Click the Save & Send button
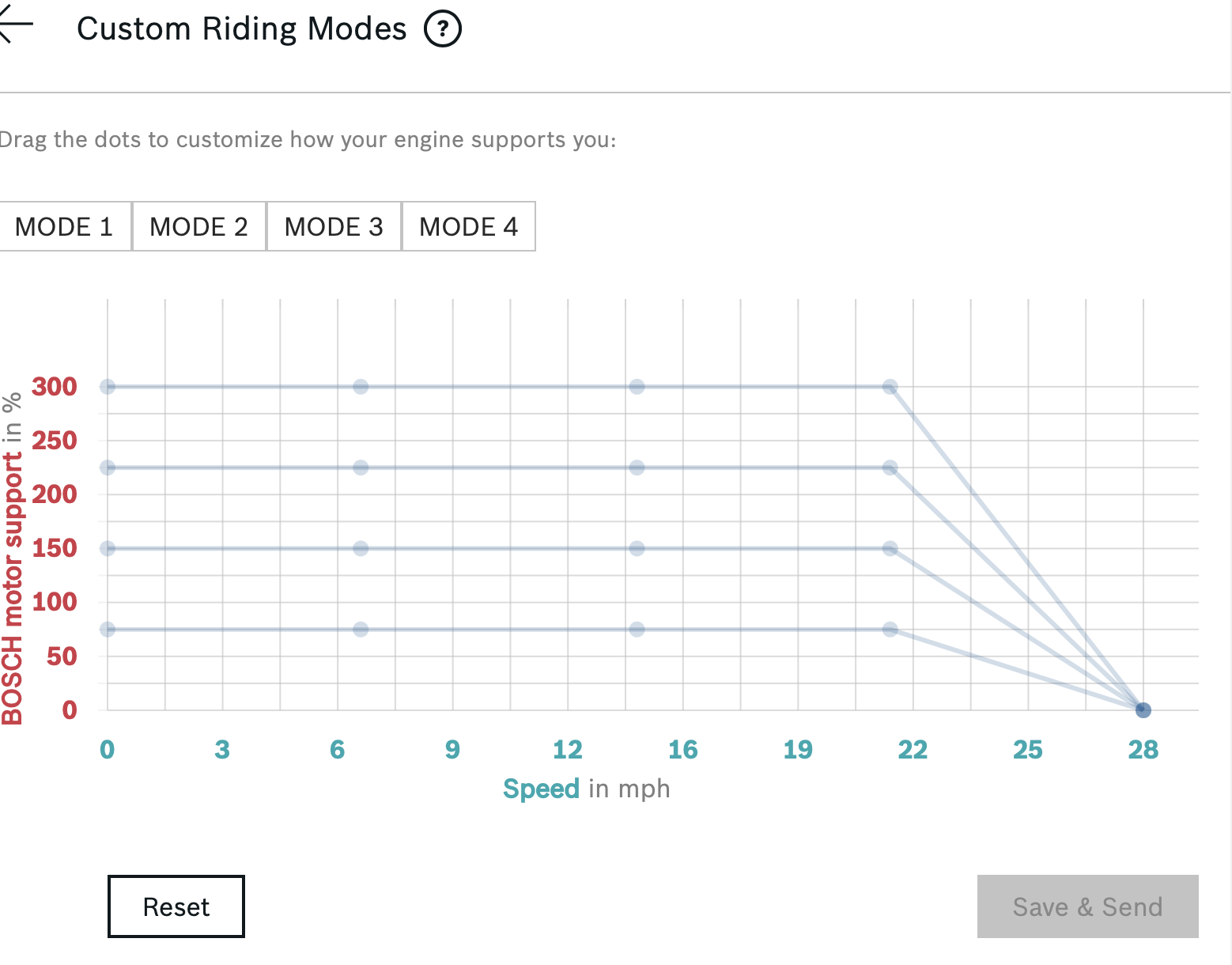 point(1087,906)
